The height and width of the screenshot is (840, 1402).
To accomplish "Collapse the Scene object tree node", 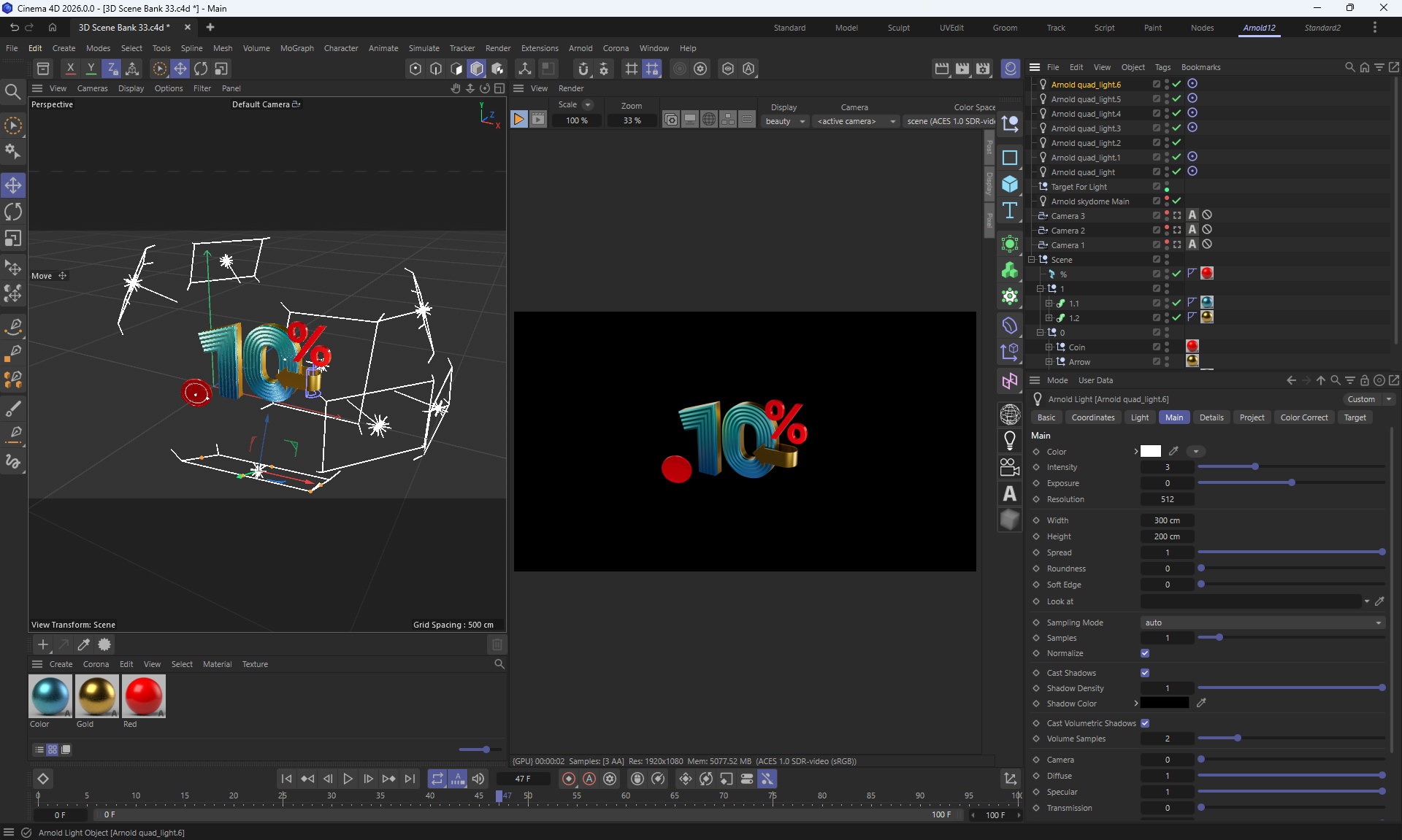I will pos(1032,260).
